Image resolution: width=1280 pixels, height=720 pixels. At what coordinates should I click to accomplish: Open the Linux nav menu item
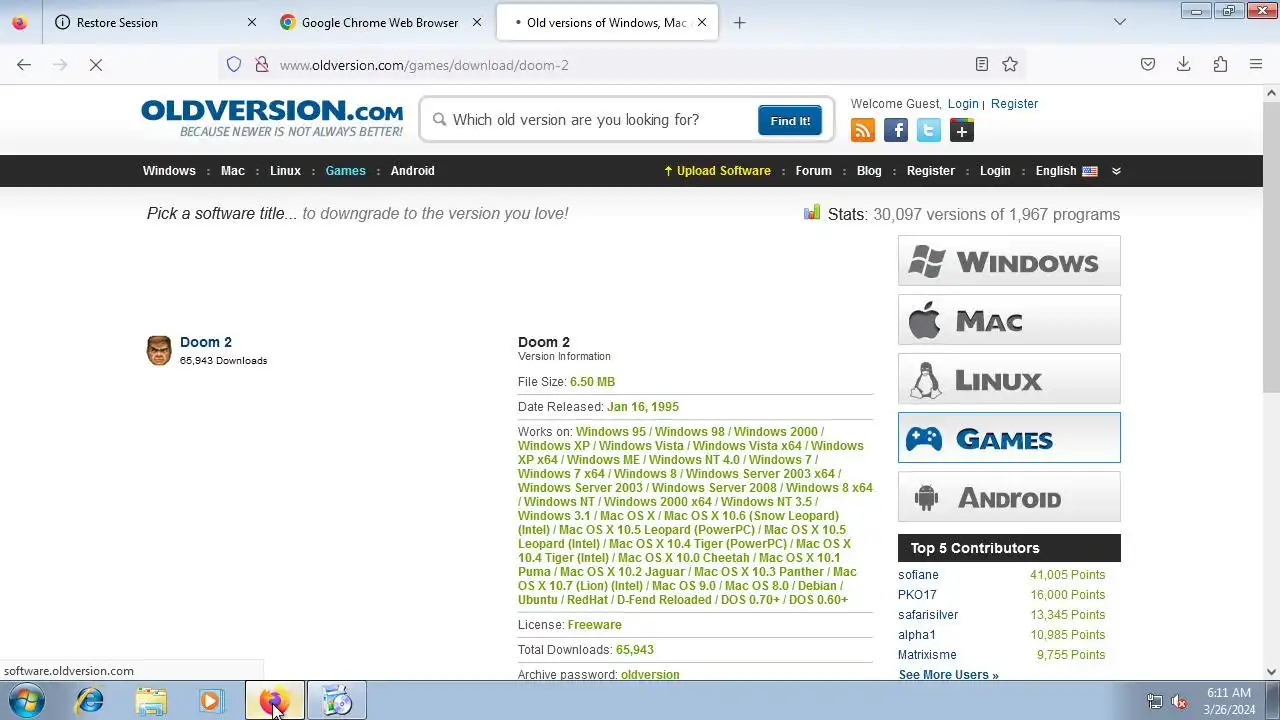[x=285, y=171]
